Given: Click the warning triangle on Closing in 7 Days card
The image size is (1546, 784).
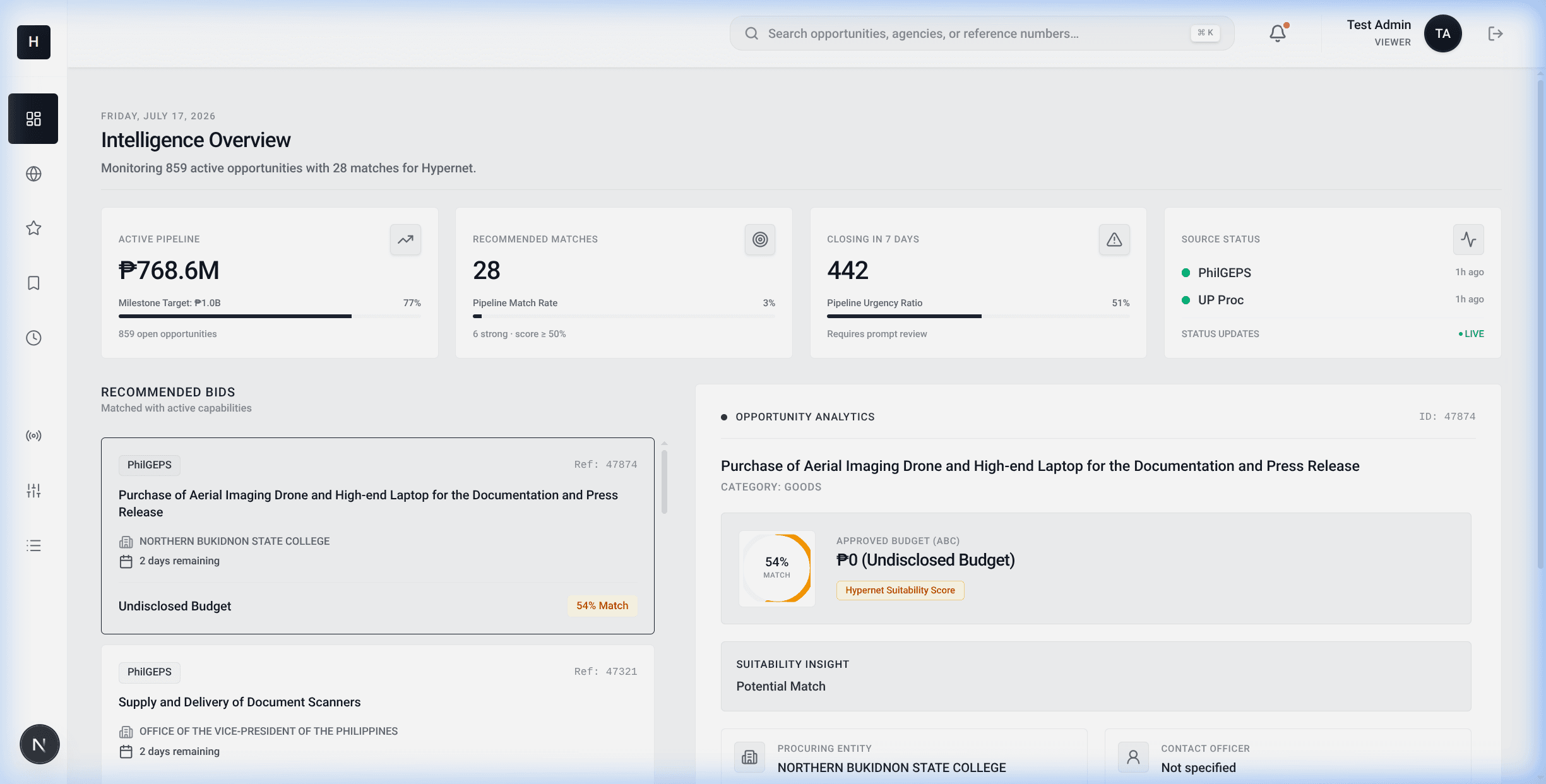Looking at the screenshot, I should (x=1114, y=239).
